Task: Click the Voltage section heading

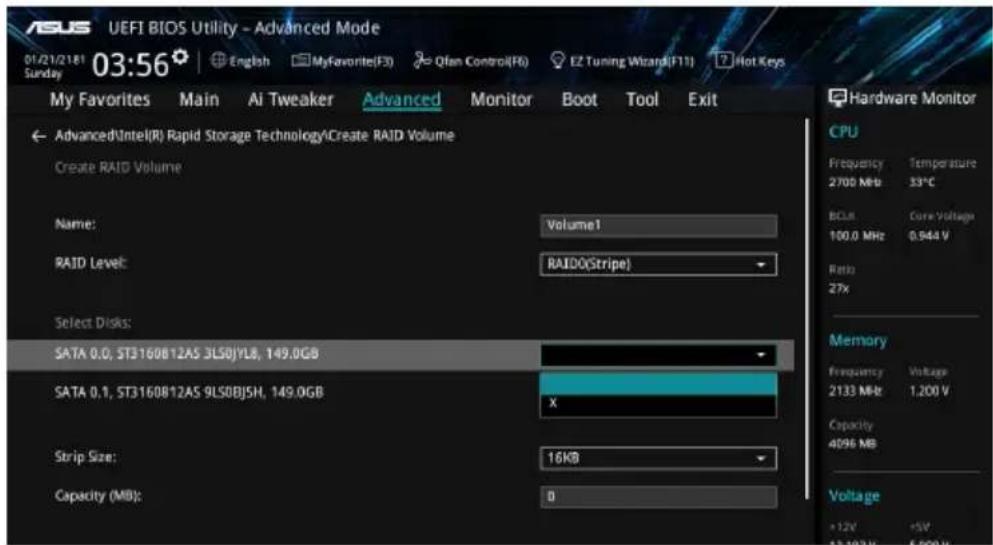Action: point(854,496)
